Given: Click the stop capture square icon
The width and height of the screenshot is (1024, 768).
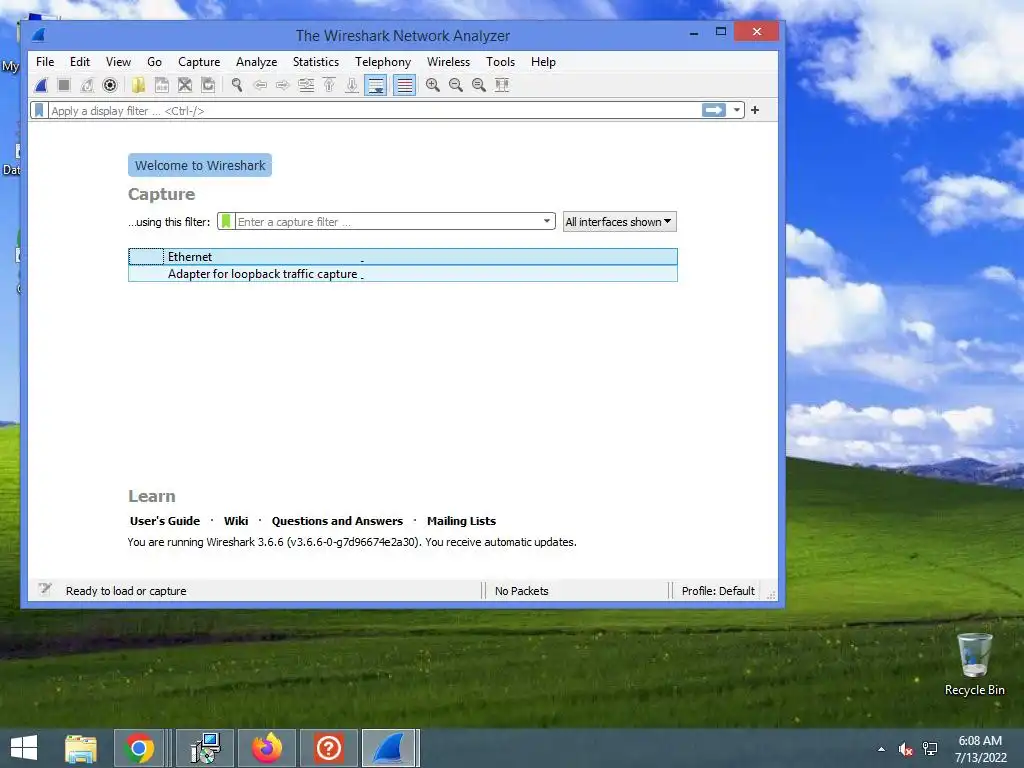Looking at the screenshot, I should tap(64, 85).
